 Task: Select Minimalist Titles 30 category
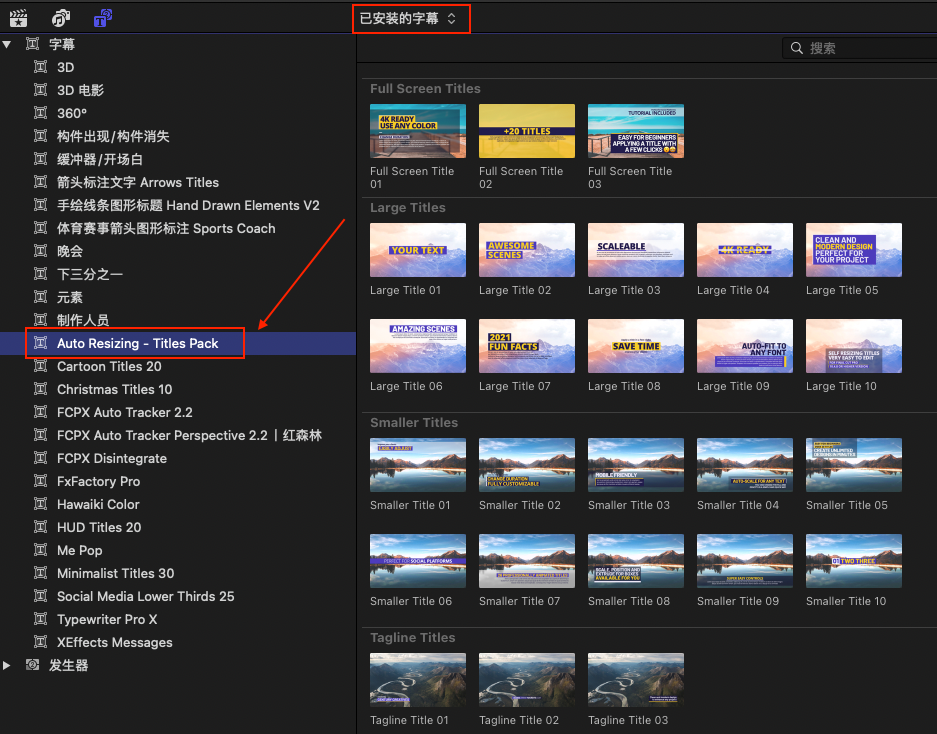(x=115, y=573)
